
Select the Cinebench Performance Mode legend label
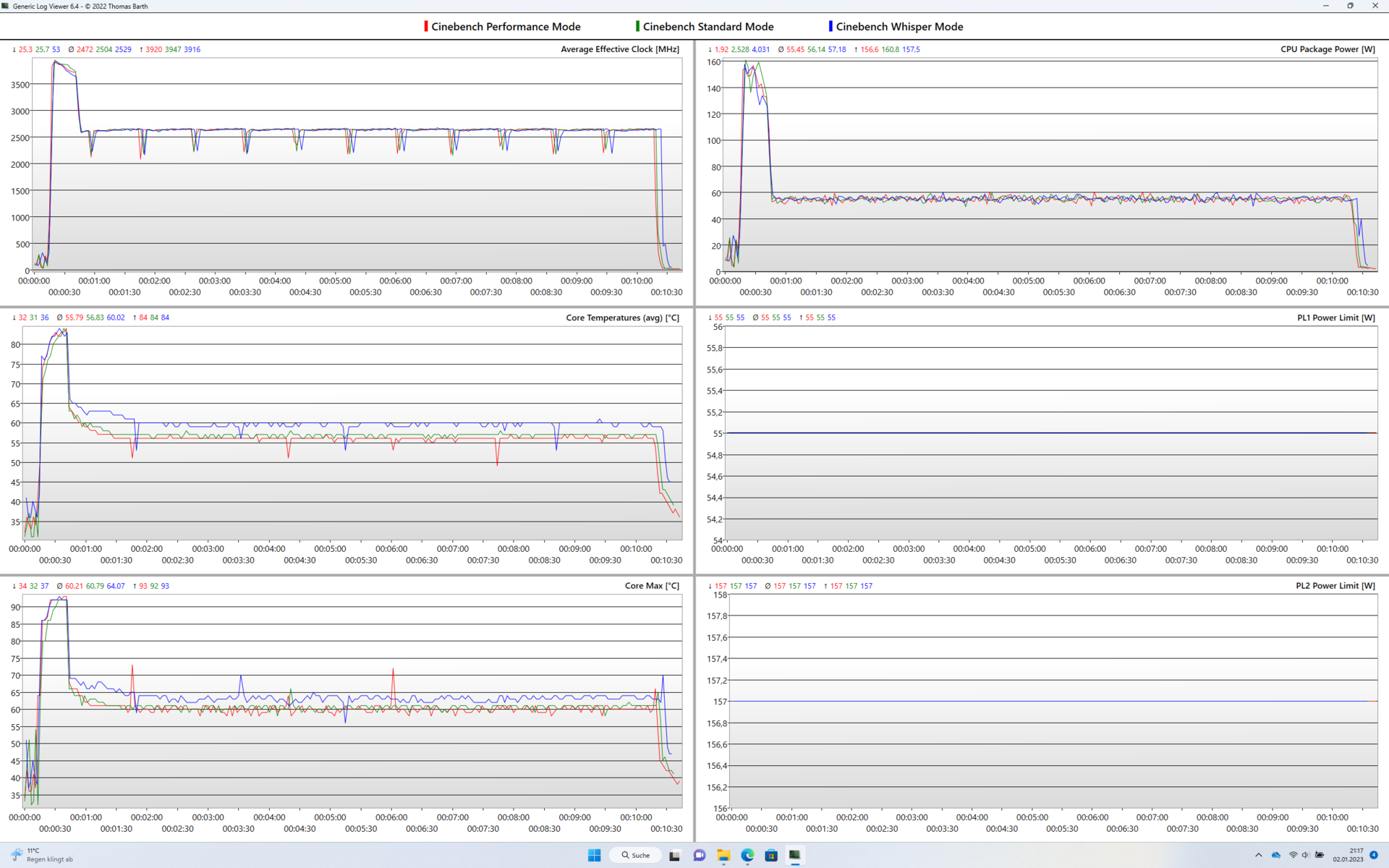coord(506,27)
